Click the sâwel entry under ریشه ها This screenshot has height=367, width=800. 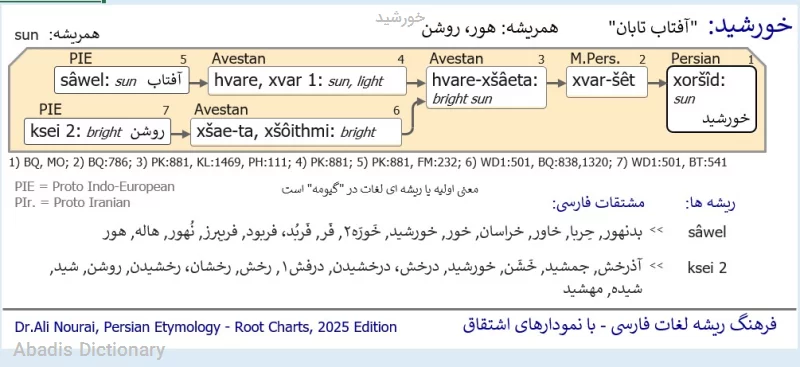pos(707,233)
